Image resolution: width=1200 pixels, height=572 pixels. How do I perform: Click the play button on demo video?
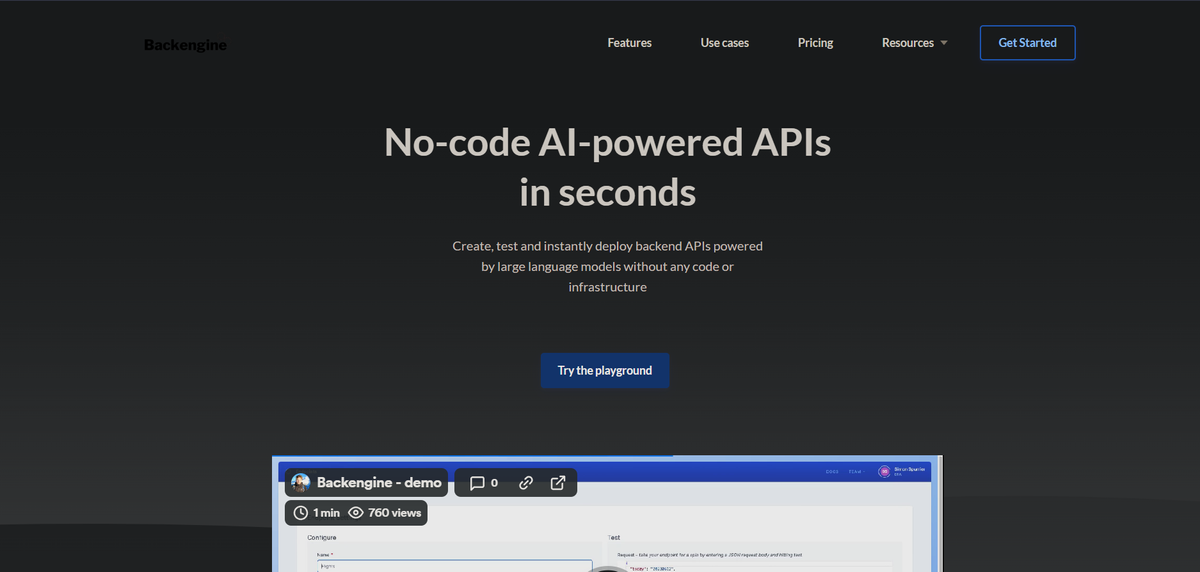pyautogui.click(x=606, y=567)
